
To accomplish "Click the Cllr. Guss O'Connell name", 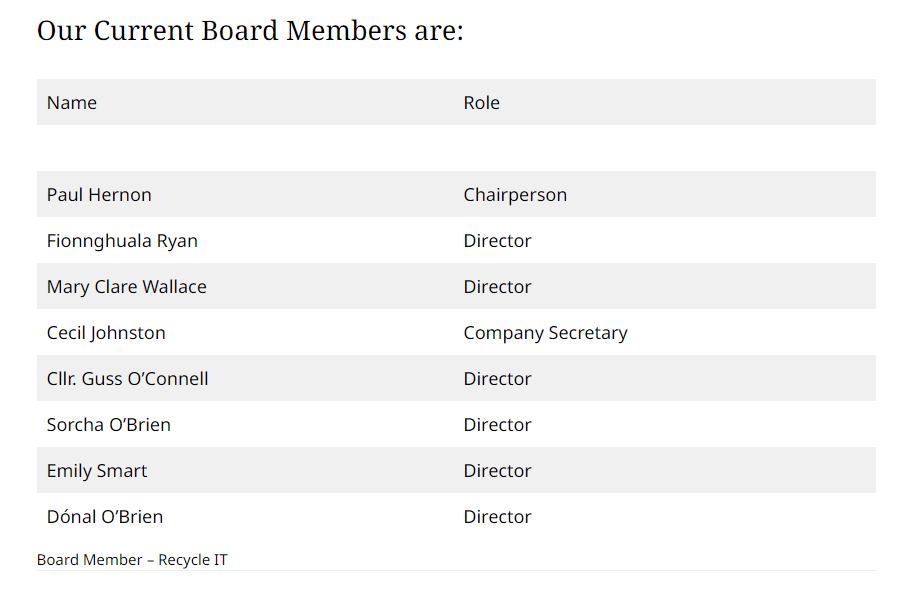I will tap(128, 379).
